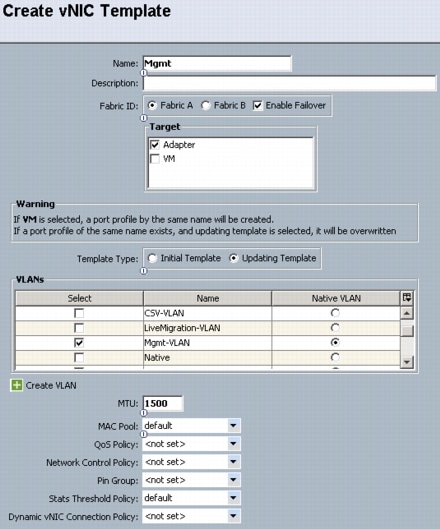Click the green plus Create VLAN icon
440x529 pixels.
pos(17,385)
